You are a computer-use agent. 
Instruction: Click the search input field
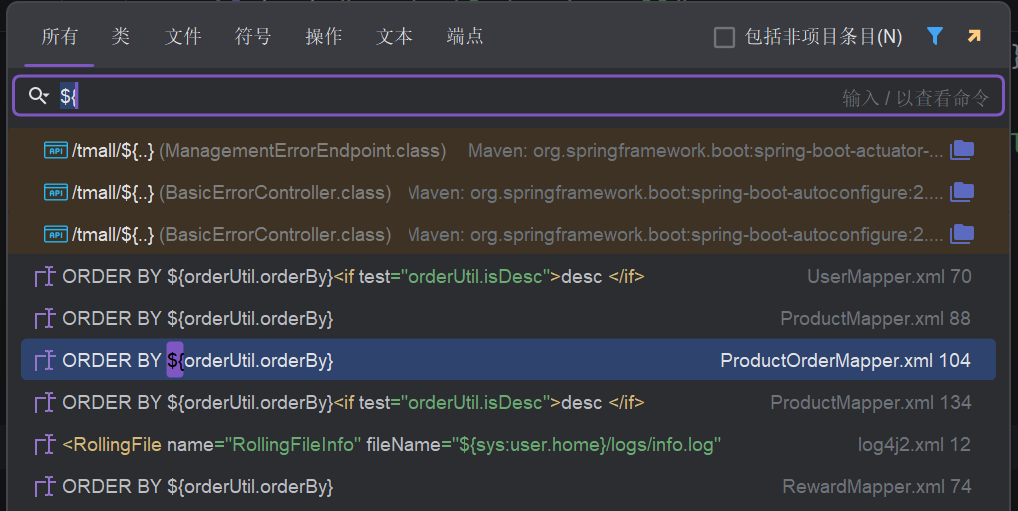pyautogui.click(x=450, y=96)
